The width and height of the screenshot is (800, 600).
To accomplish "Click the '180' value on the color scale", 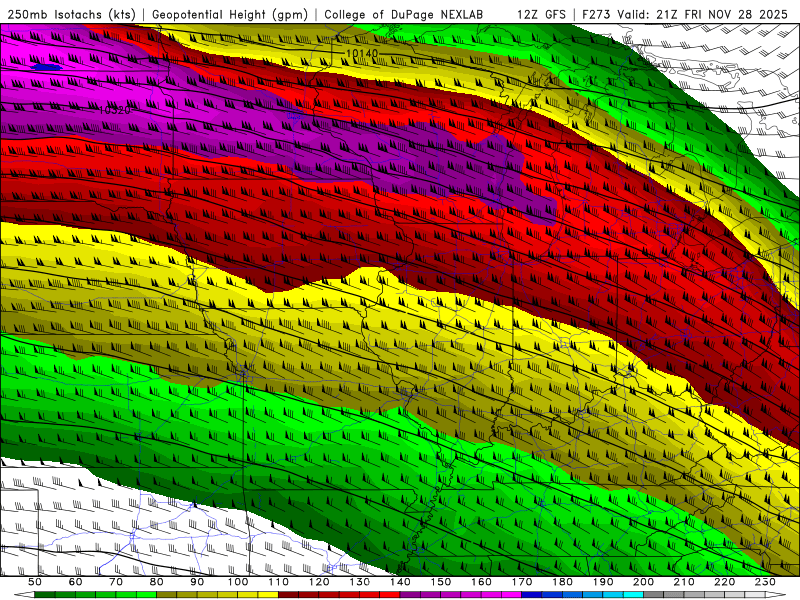I will 562,582.
